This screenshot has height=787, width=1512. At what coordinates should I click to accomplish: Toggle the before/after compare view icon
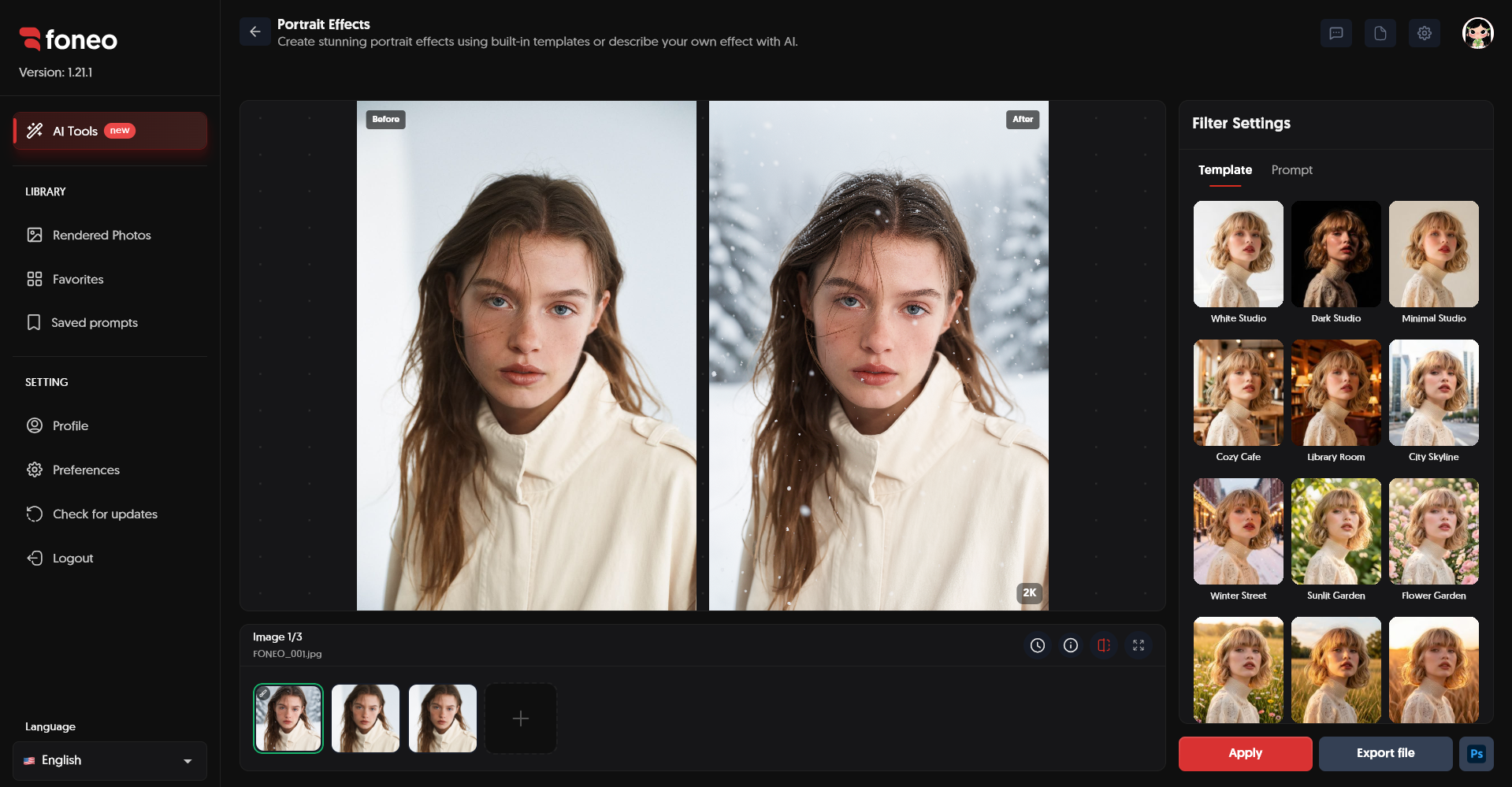point(1104,645)
